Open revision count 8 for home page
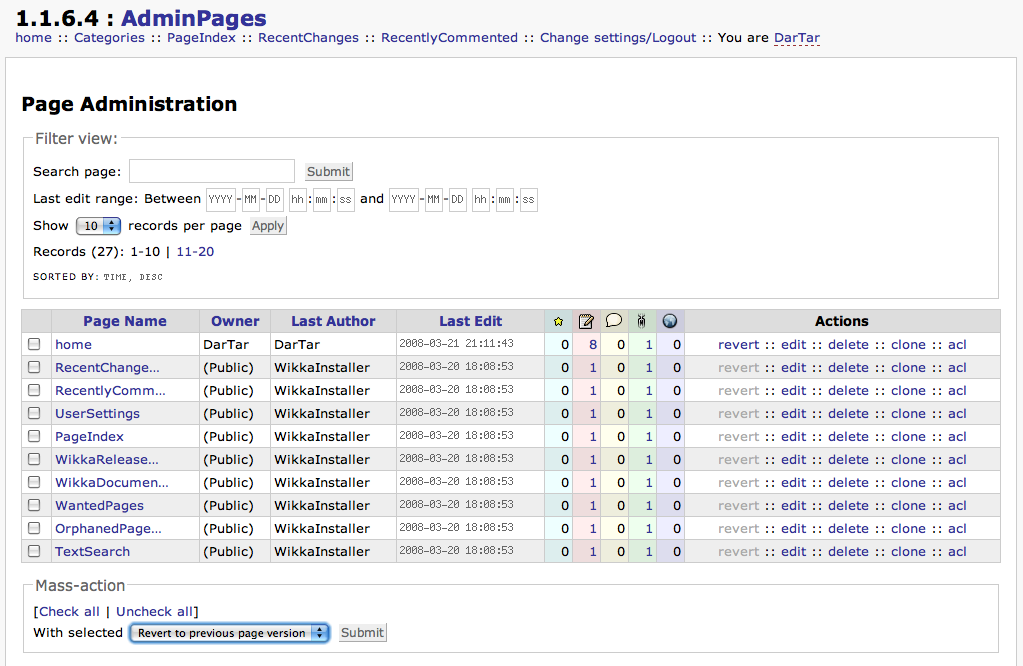 pos(593,345)
